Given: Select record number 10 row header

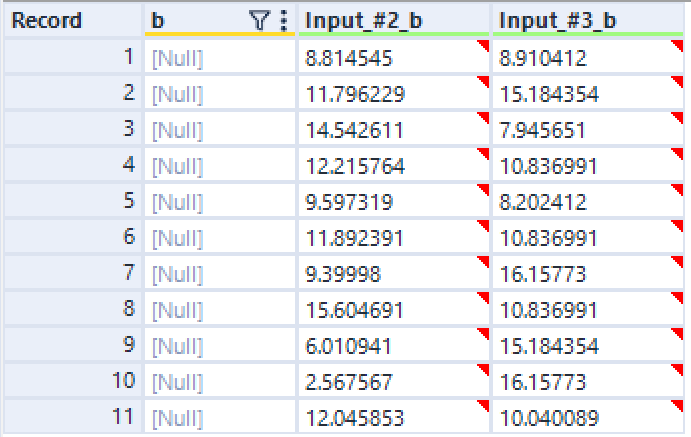Looking at the screenshot, I should 73,381.
